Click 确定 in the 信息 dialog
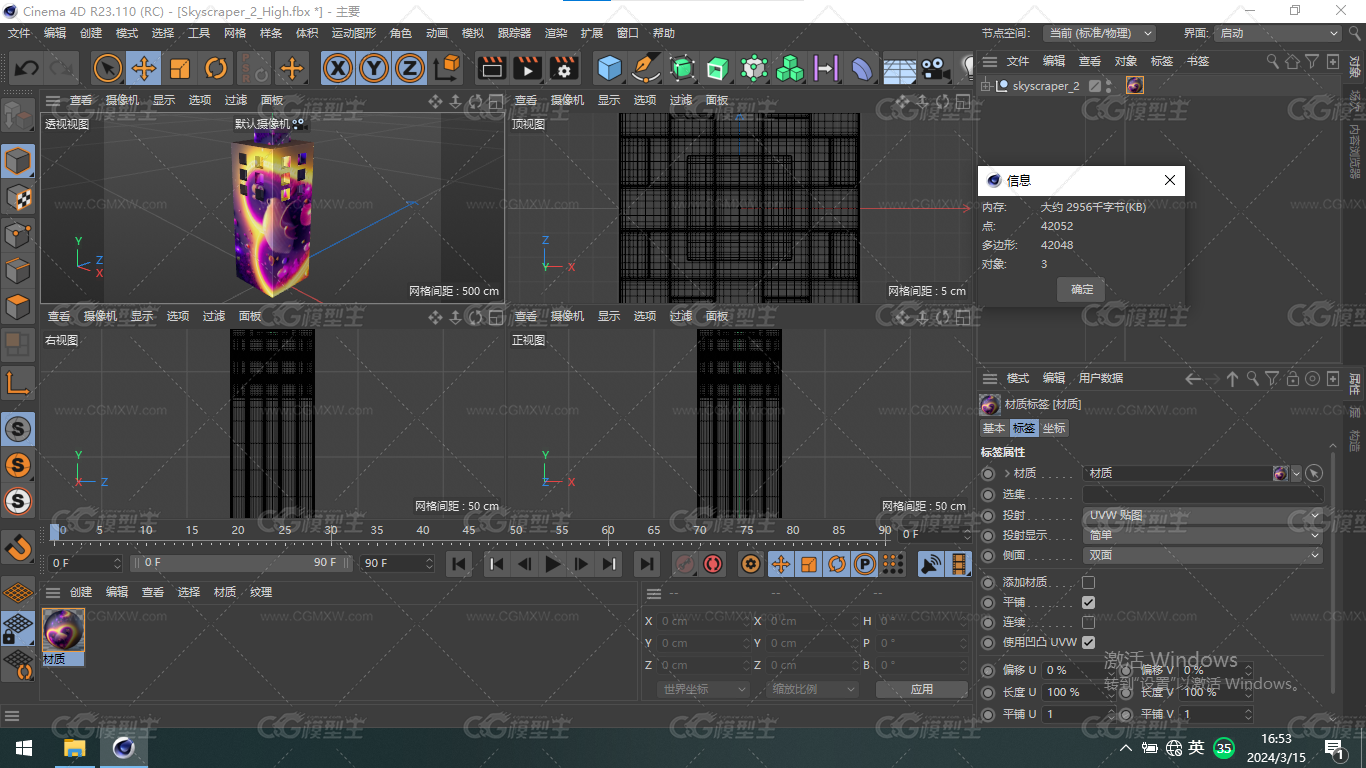Screen dimensions: 1366x768 [x=1082, y=289]
